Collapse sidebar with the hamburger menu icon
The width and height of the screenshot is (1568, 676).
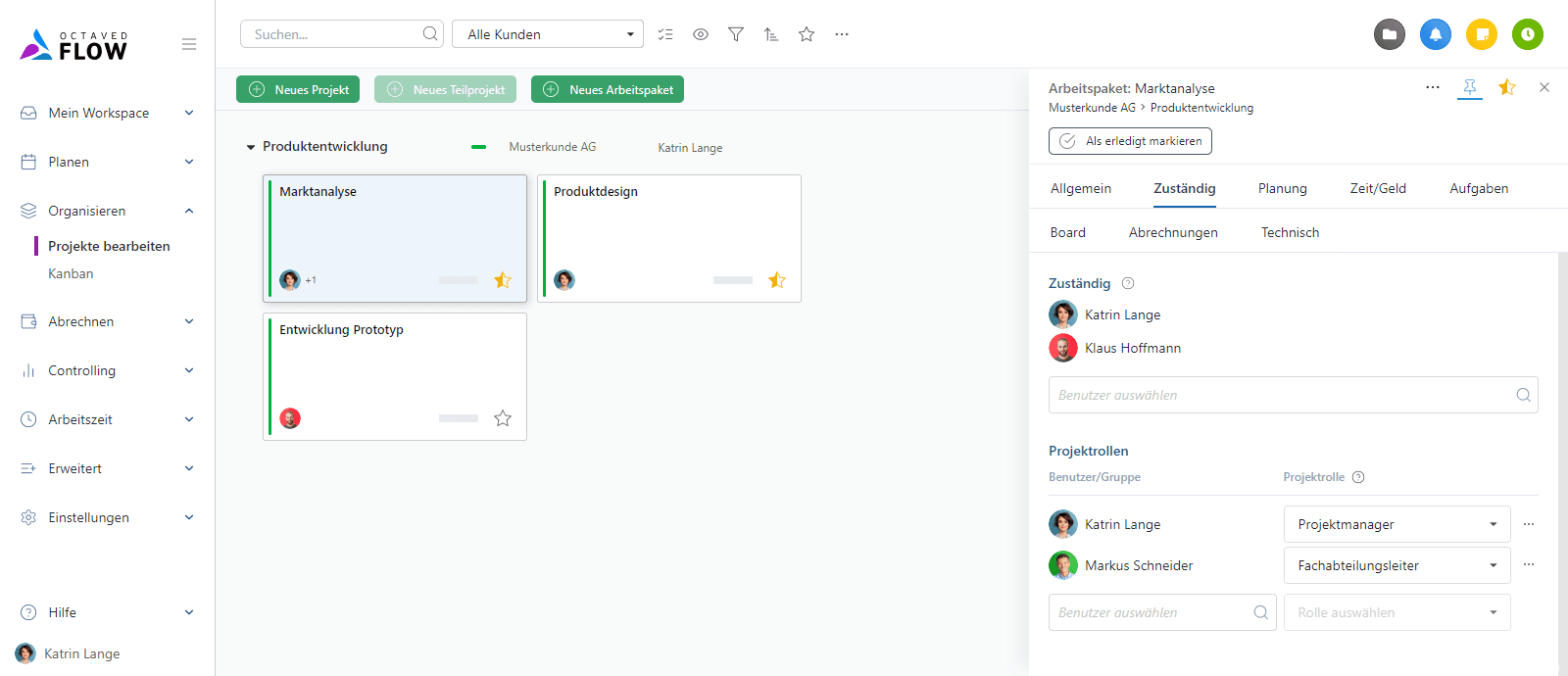(189, 44)
